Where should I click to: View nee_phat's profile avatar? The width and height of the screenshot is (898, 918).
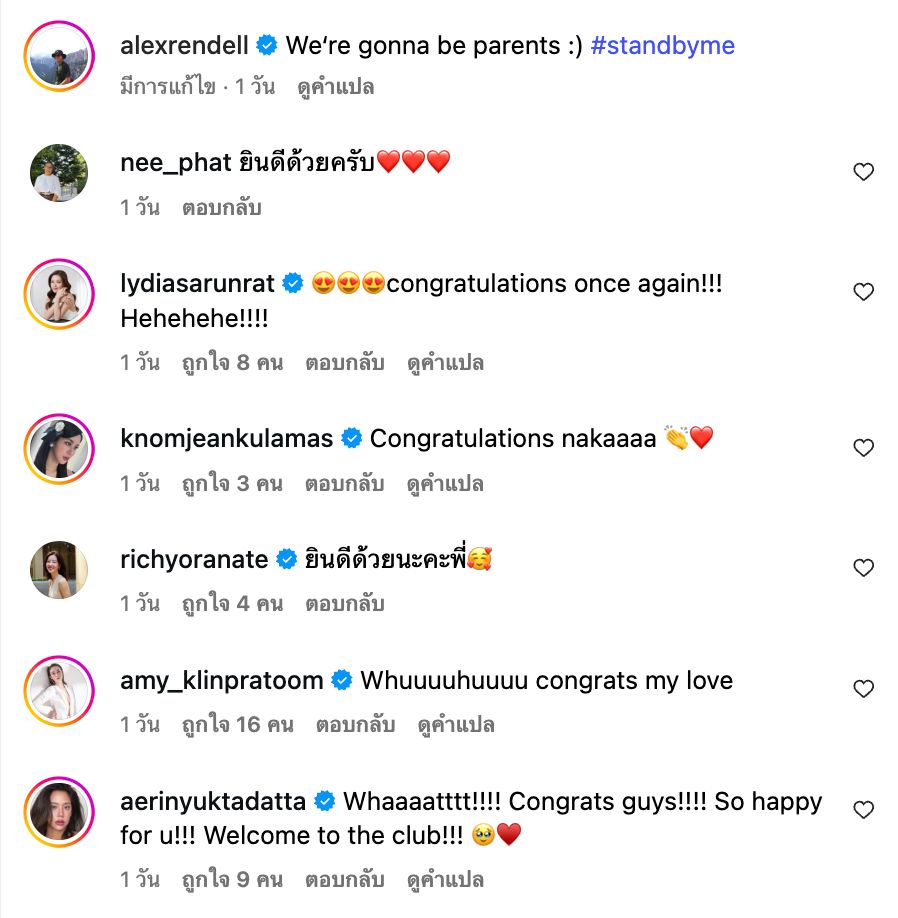58,173
